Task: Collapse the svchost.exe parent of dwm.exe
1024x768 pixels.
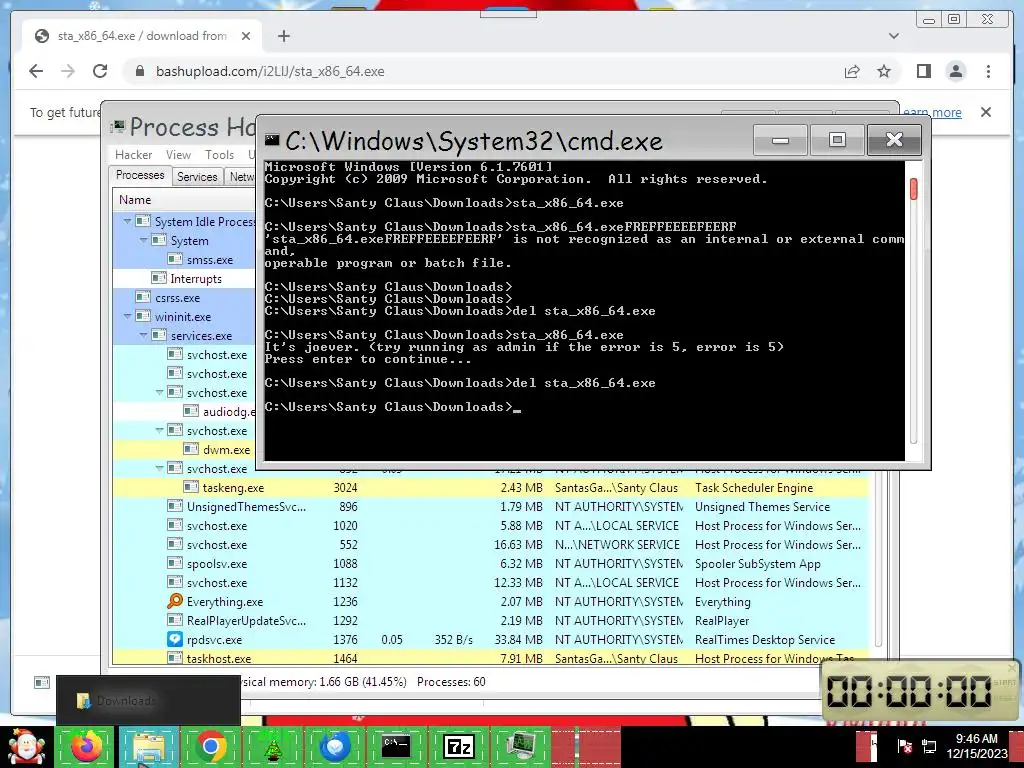Action: 159,430
